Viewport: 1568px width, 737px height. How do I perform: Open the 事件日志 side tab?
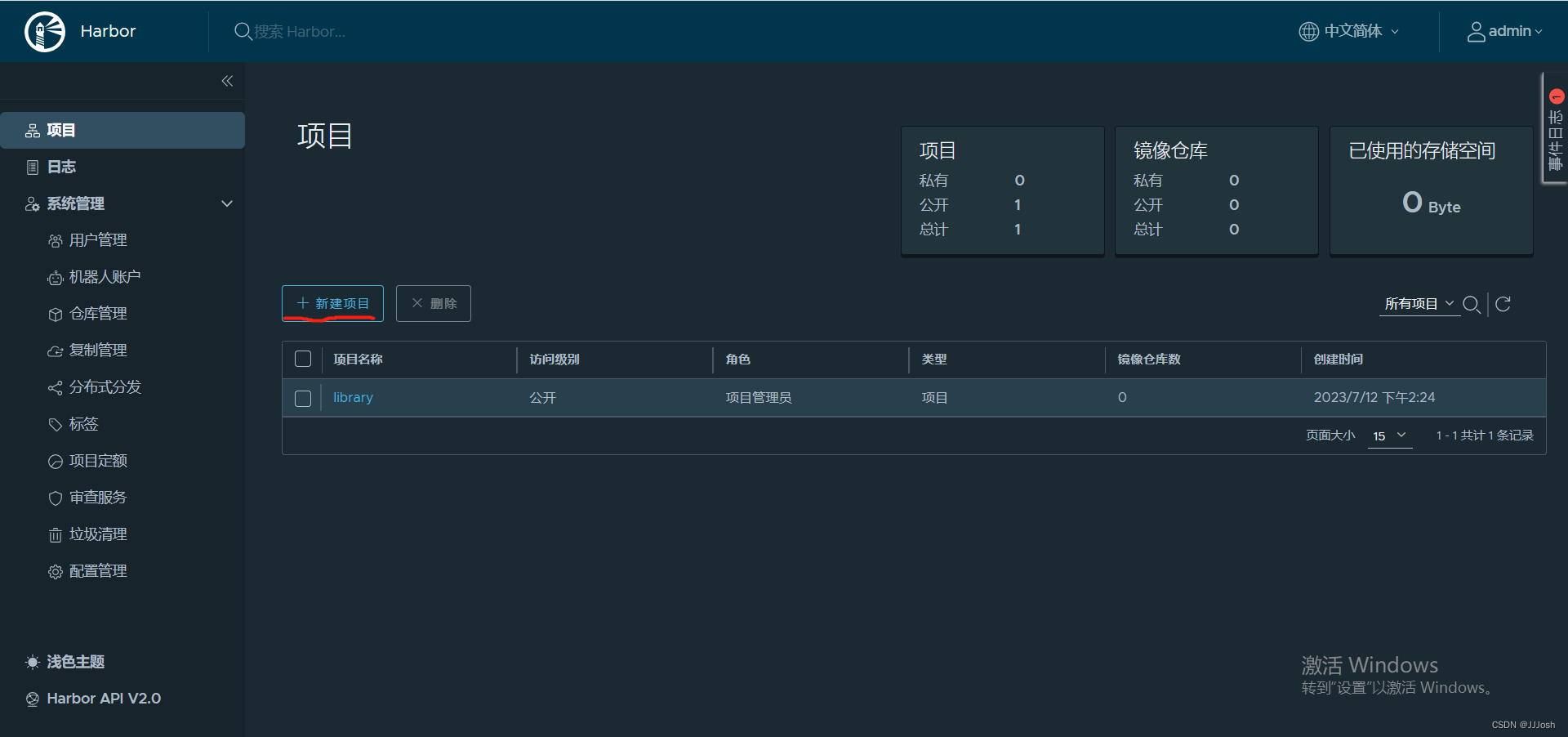pos(1555,128)
